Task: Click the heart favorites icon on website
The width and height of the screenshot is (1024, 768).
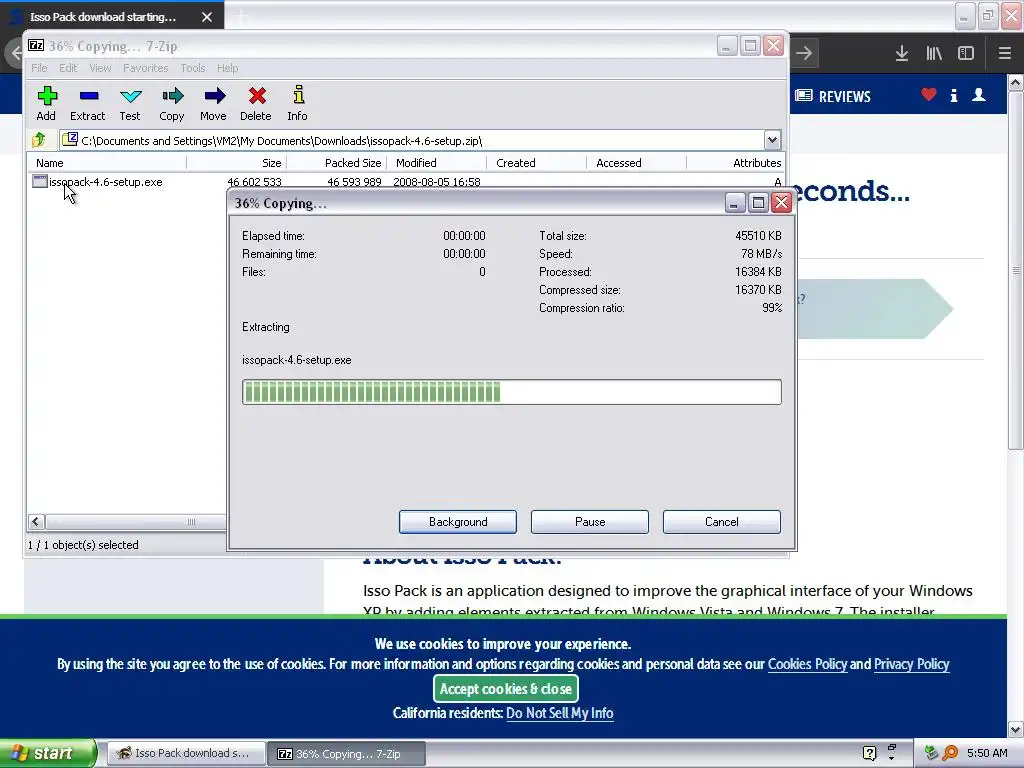Action: pyautogui.click(x=929, y=95)
